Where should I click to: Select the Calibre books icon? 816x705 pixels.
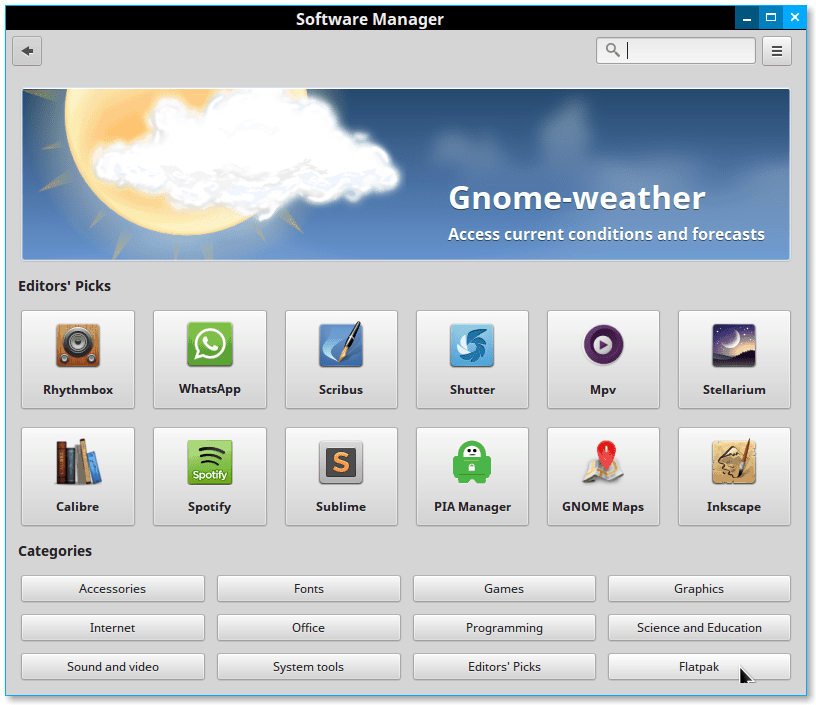coord(78,462)
